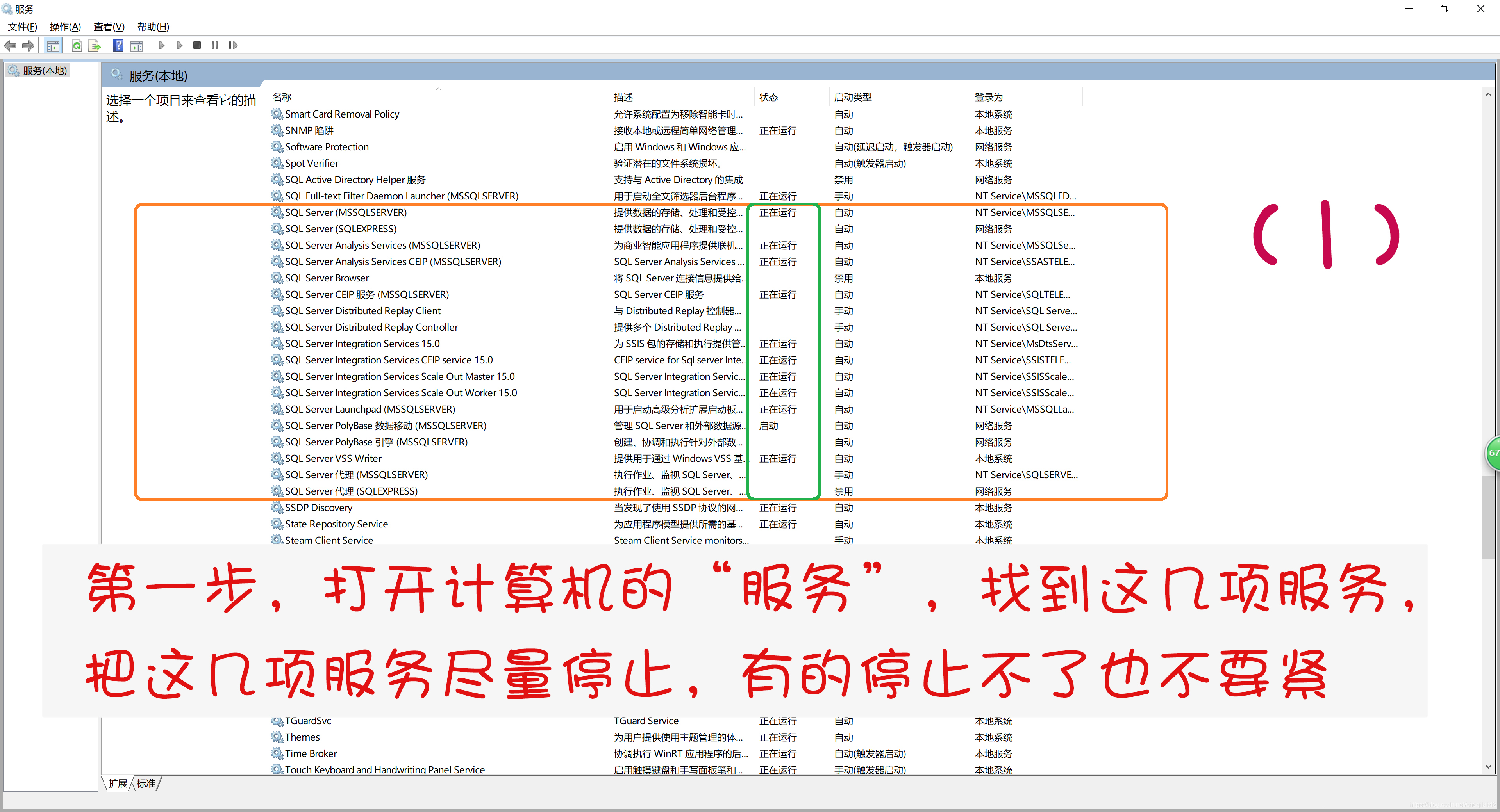Select SQL Server (MSSQLSERVER) service row
1500x812 pixels.
pos(345,212)
